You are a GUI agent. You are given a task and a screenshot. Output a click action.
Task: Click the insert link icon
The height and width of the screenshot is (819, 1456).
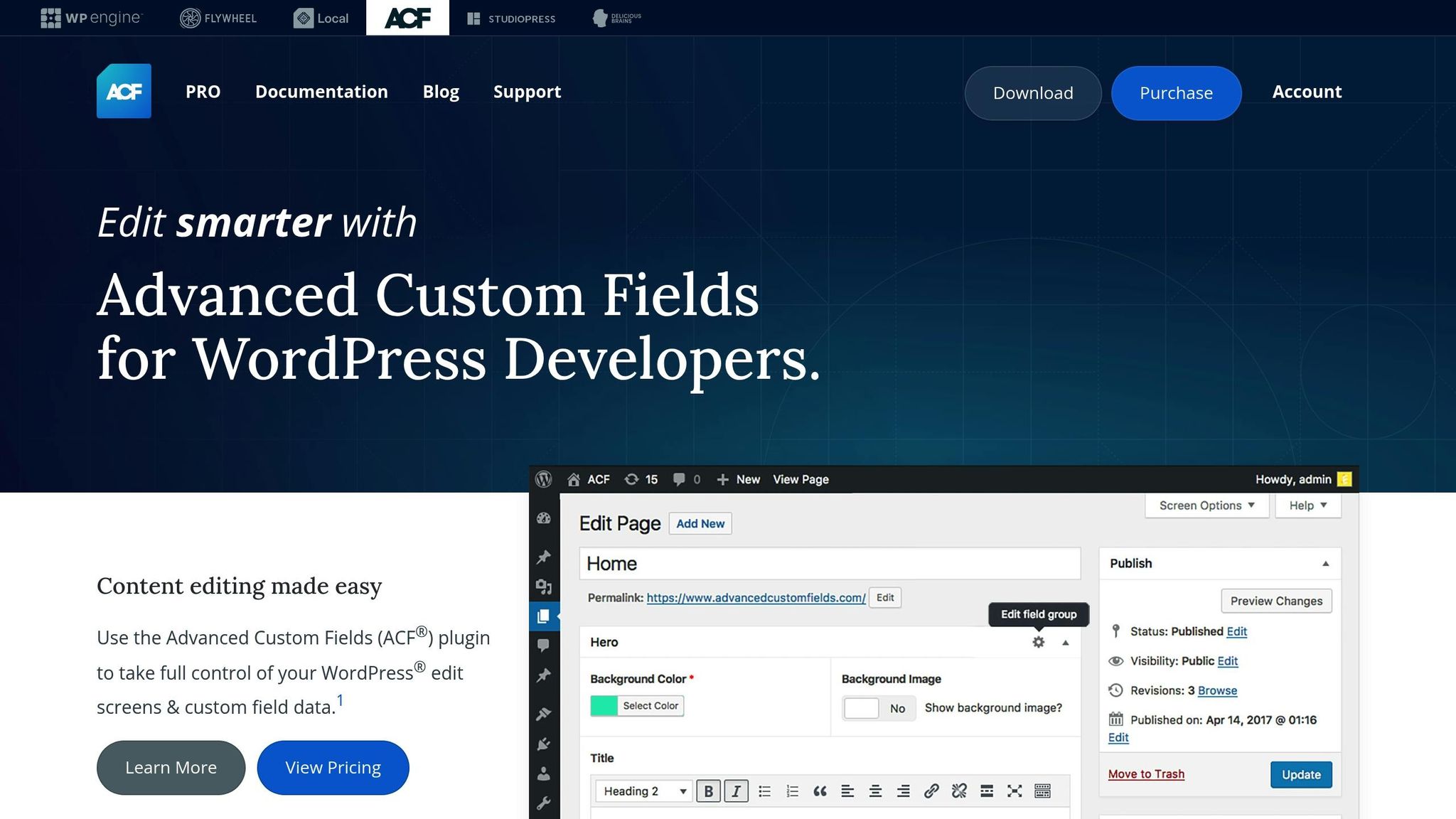click(931, 791)
